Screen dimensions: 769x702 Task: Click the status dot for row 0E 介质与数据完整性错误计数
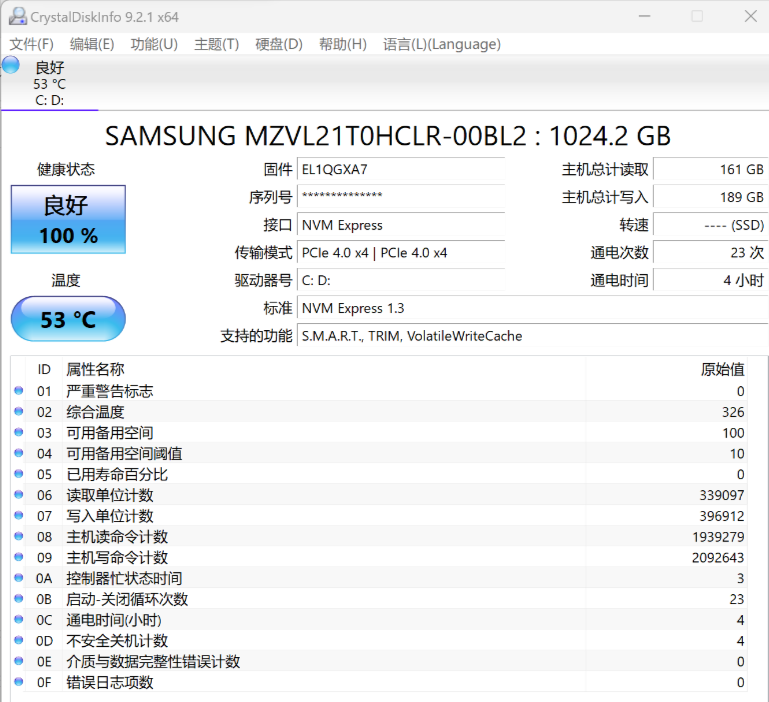19,661
